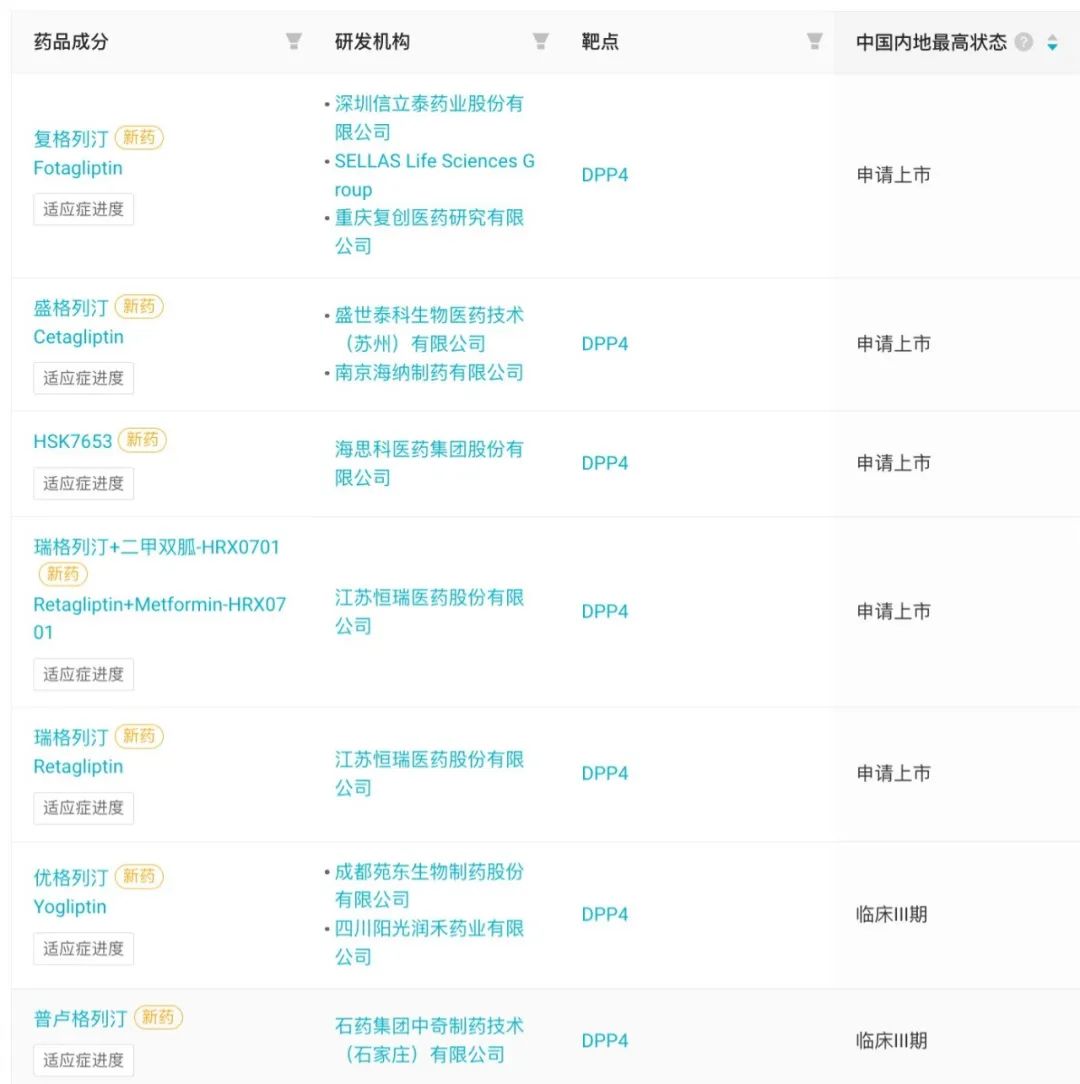The width and height of the screenshot is (1080, 1084).
Task: Open 盛世泰科生物医药技术 company link
Action: pos(429,329)
